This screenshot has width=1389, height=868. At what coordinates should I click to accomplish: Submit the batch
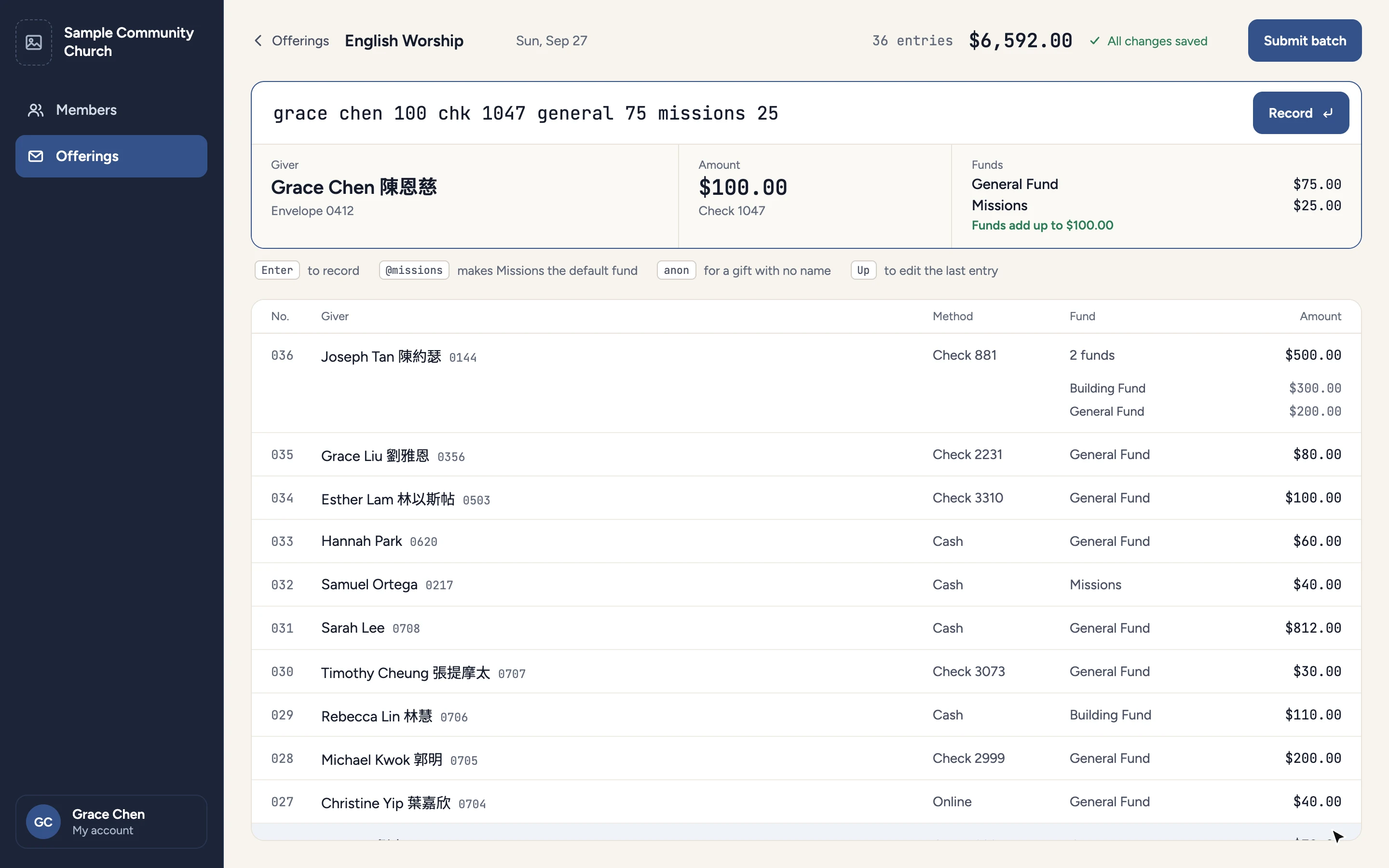click(x=1304, y=41)
